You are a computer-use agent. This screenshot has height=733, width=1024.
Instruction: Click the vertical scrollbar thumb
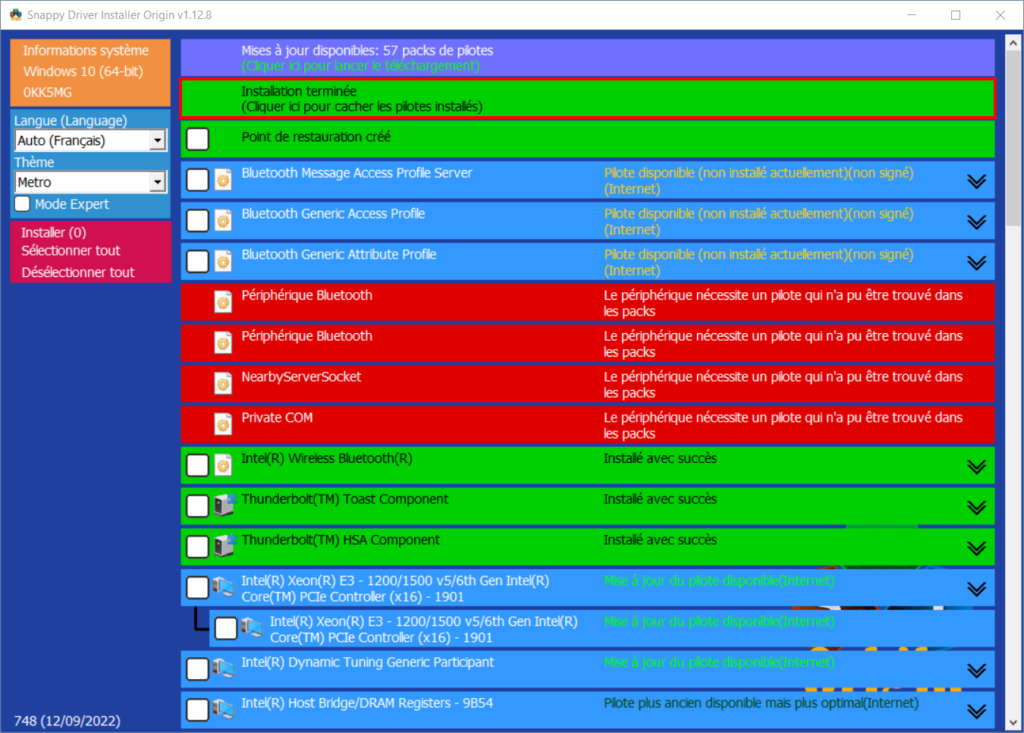click(x=1013, y=139)
